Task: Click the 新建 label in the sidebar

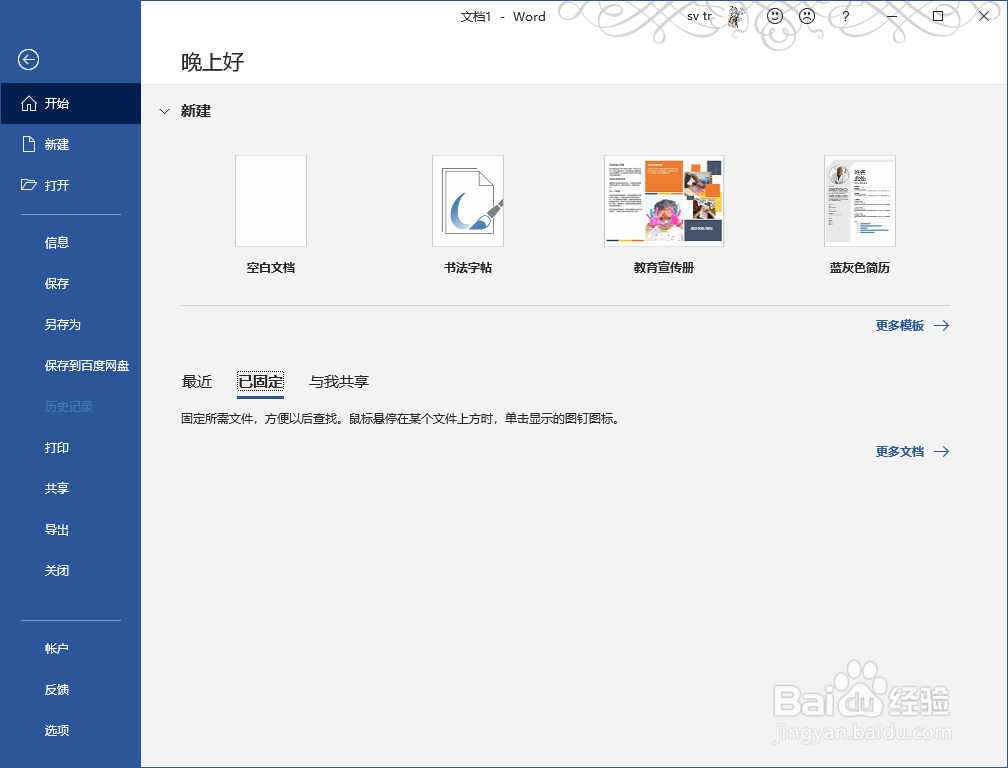Action: point(57,145)
